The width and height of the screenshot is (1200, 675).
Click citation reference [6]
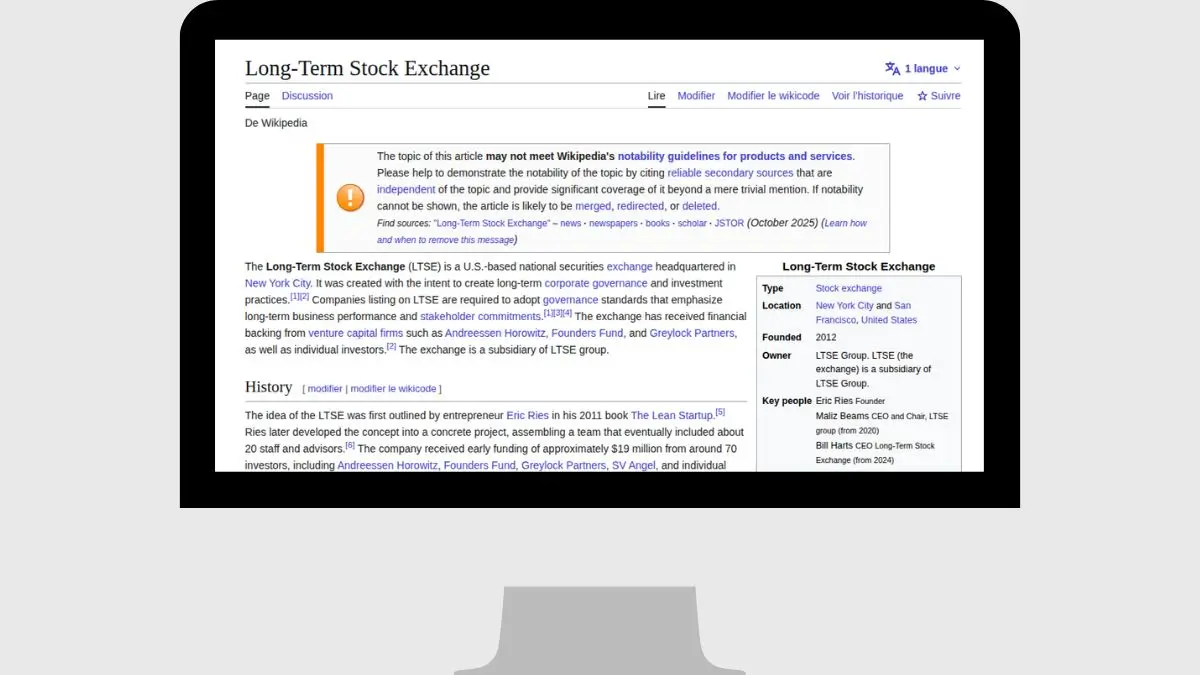350,445
